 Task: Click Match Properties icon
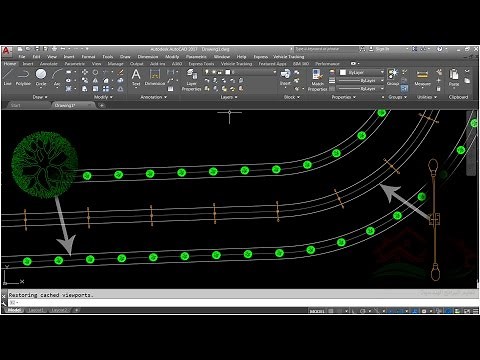(x=317, y=79)
